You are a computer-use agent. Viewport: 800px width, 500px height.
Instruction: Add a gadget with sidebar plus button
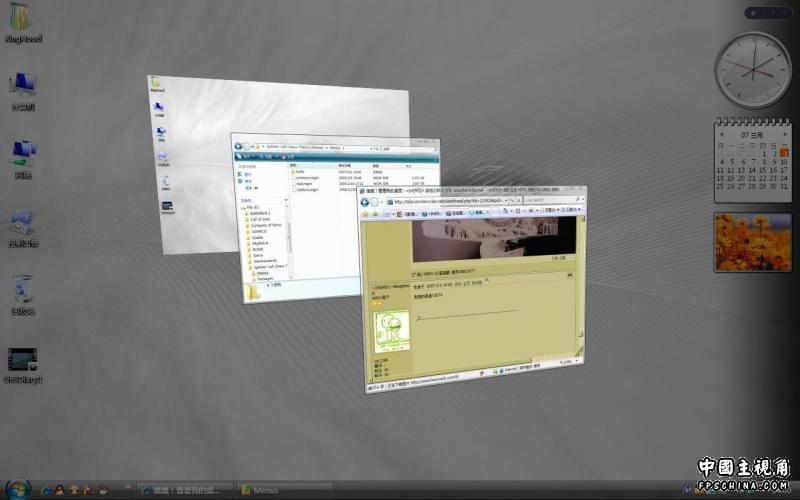point(754,13)
